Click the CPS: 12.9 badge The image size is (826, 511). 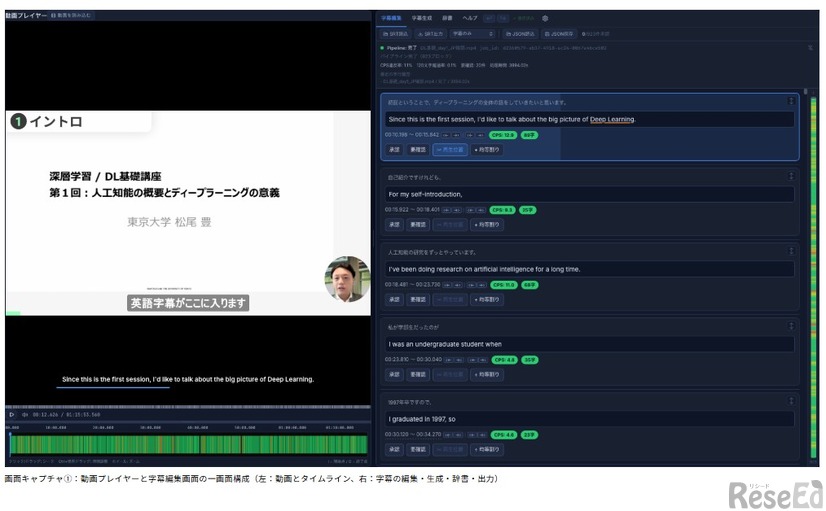point(503,135)
